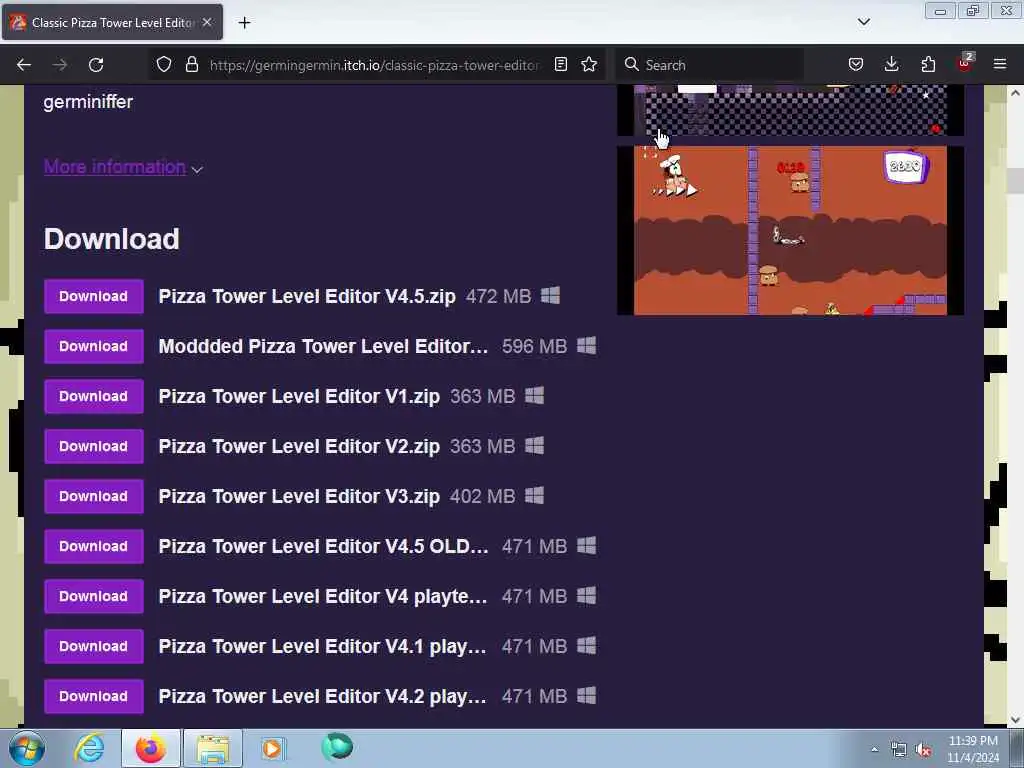View site security lock info
Viewport: 1024px width, 768px height.
(191, 65)
